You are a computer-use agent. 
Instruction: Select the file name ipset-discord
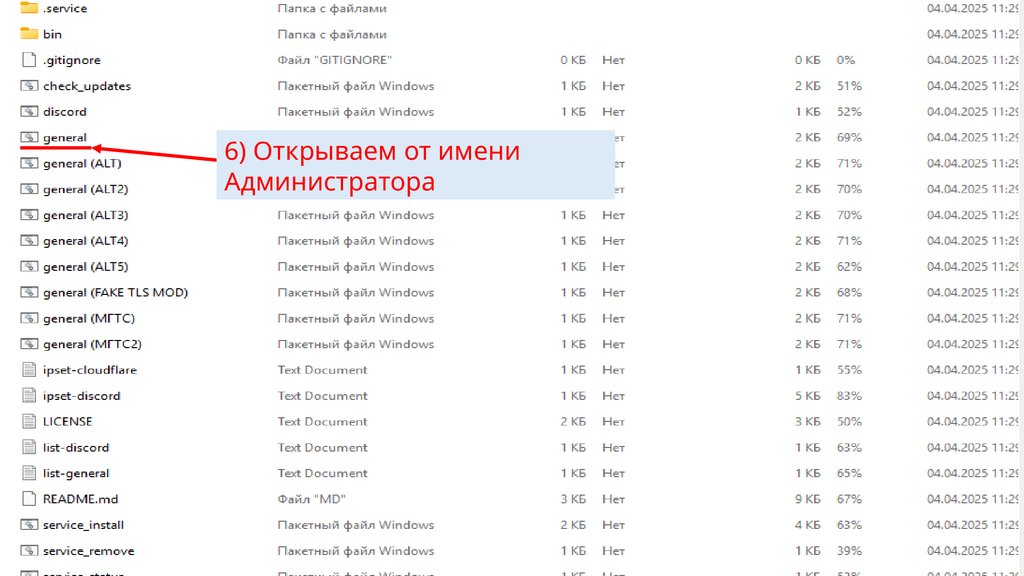82,396
